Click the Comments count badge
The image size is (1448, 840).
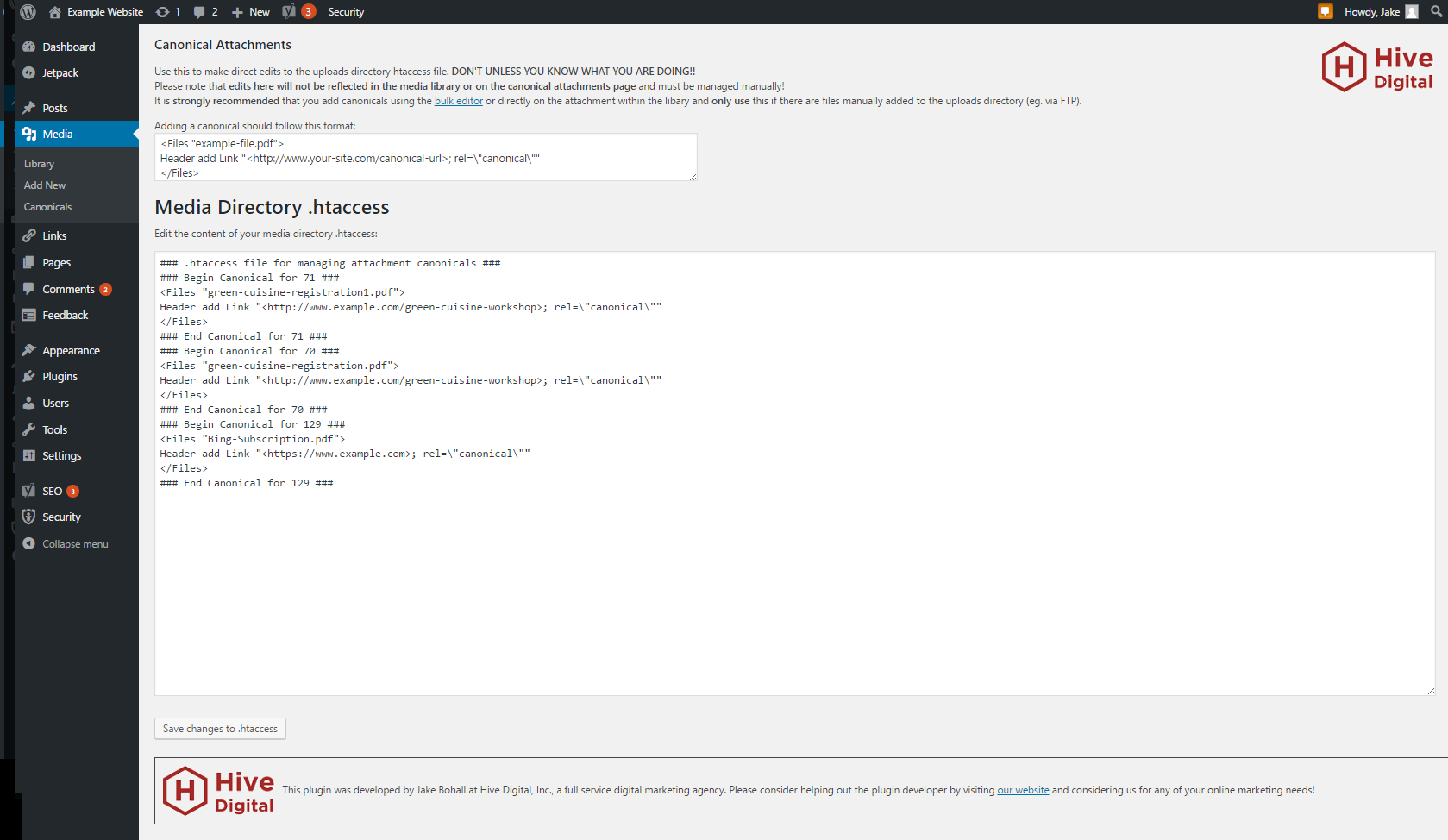pyautogui.click(x=105, y=290)
